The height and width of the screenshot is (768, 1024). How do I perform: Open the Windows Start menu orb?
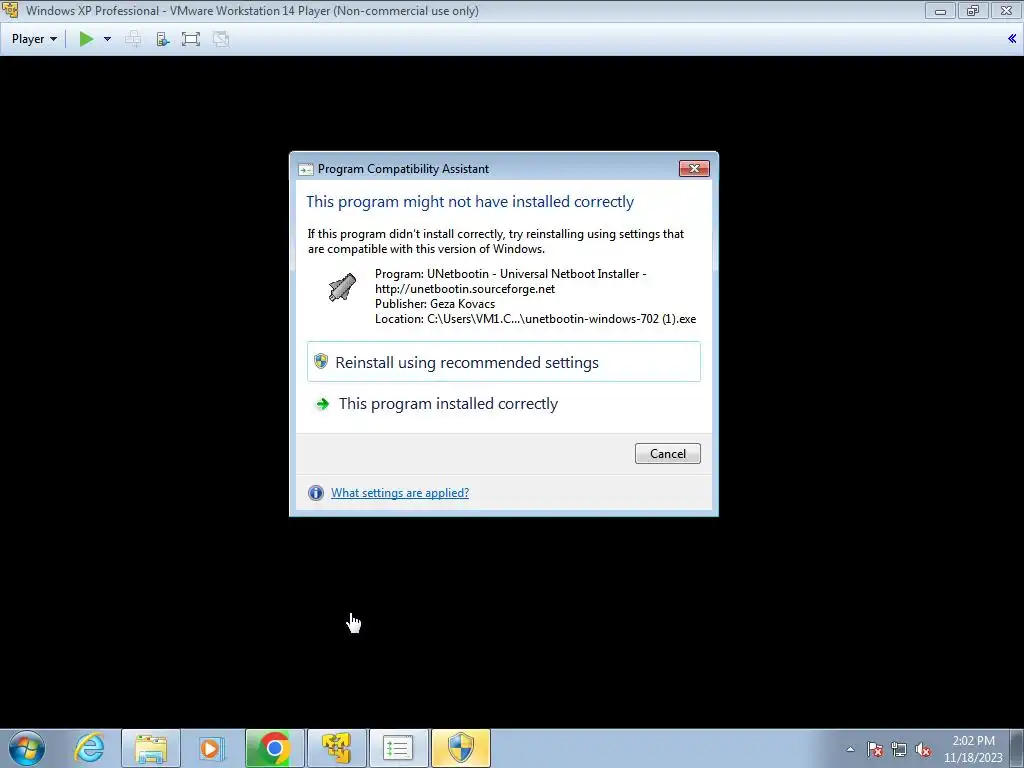[27, 748]
